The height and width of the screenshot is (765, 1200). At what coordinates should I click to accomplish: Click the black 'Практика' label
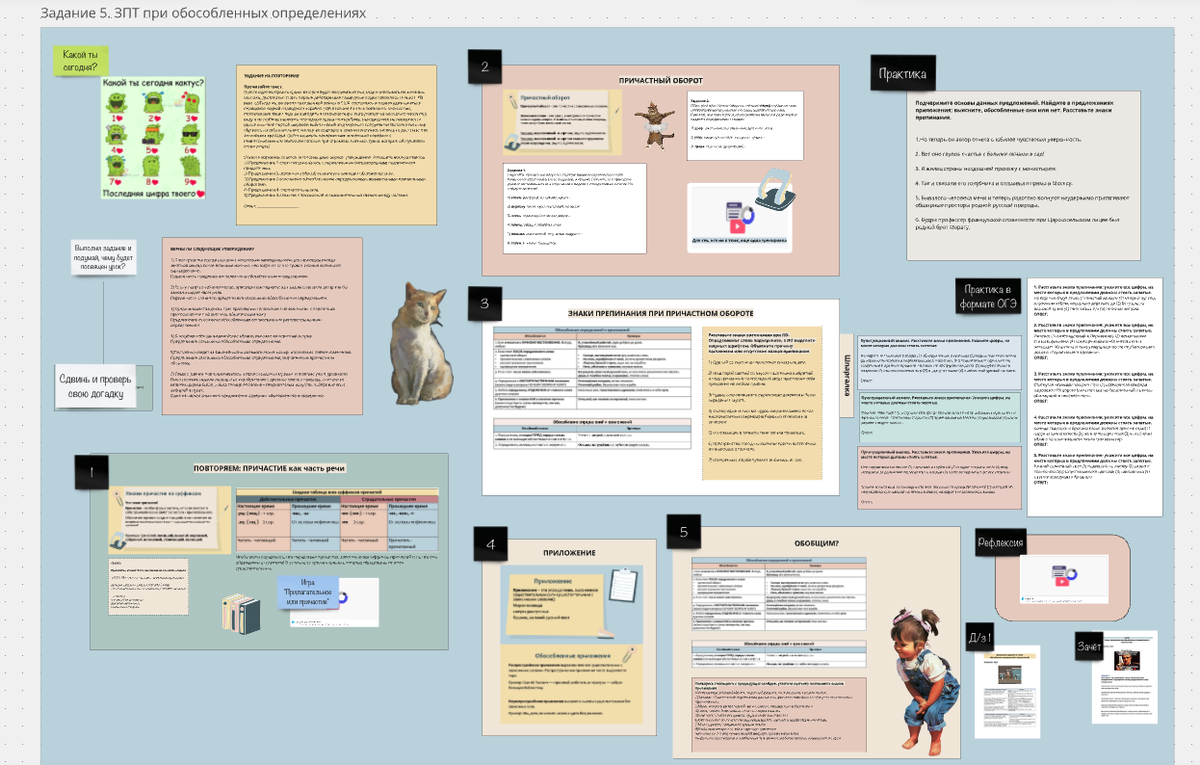point(902,73)
